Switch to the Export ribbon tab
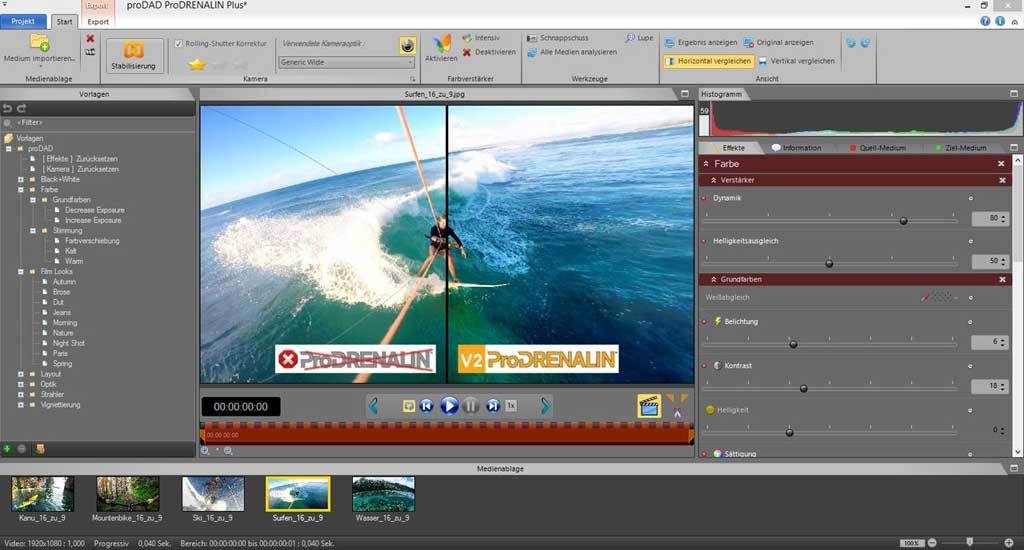 [x=98, y=22]
